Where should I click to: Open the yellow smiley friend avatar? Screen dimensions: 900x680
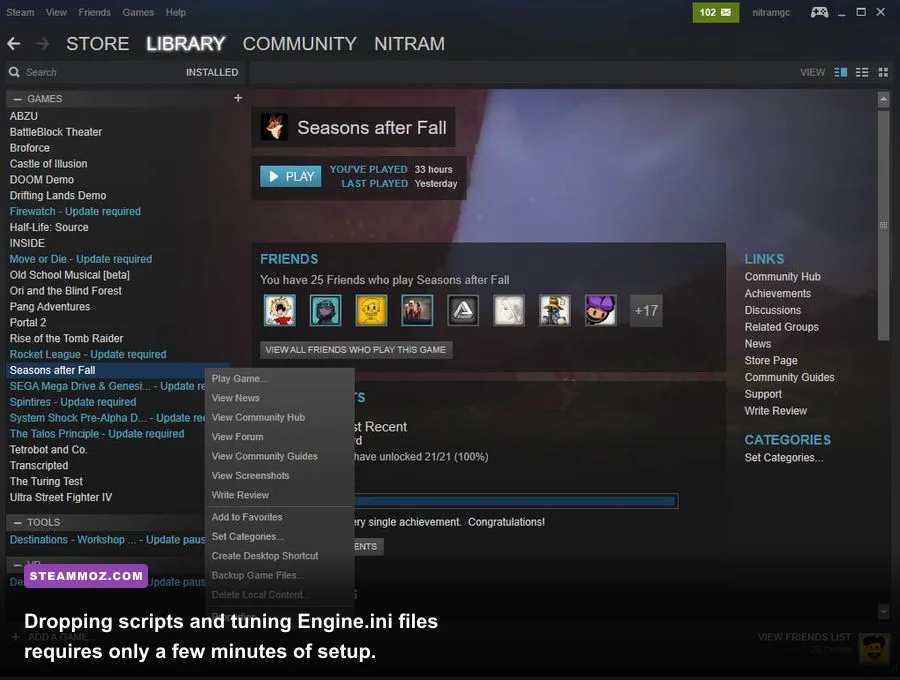point(371,310)
